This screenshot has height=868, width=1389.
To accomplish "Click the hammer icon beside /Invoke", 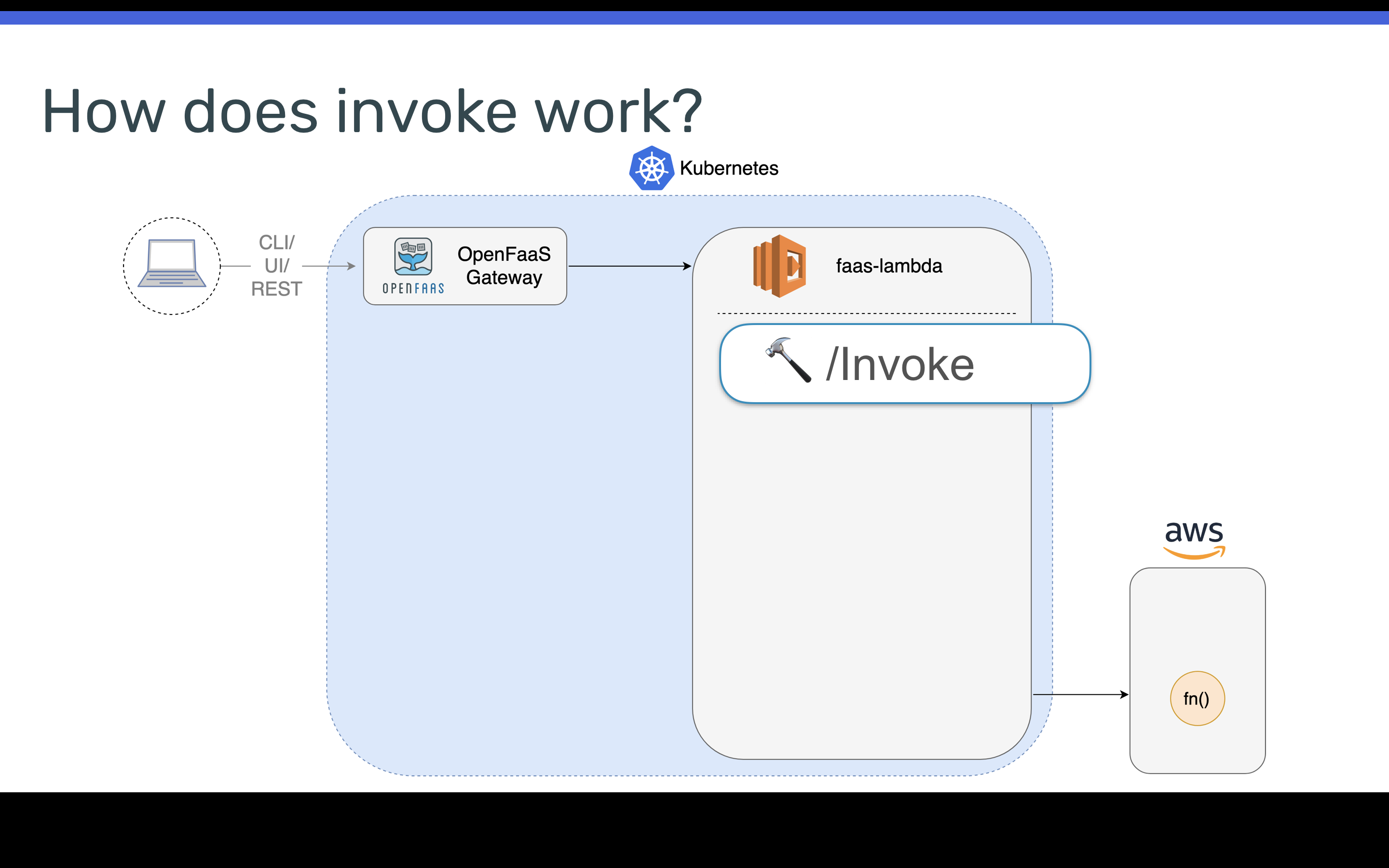I will coord(789,359).
